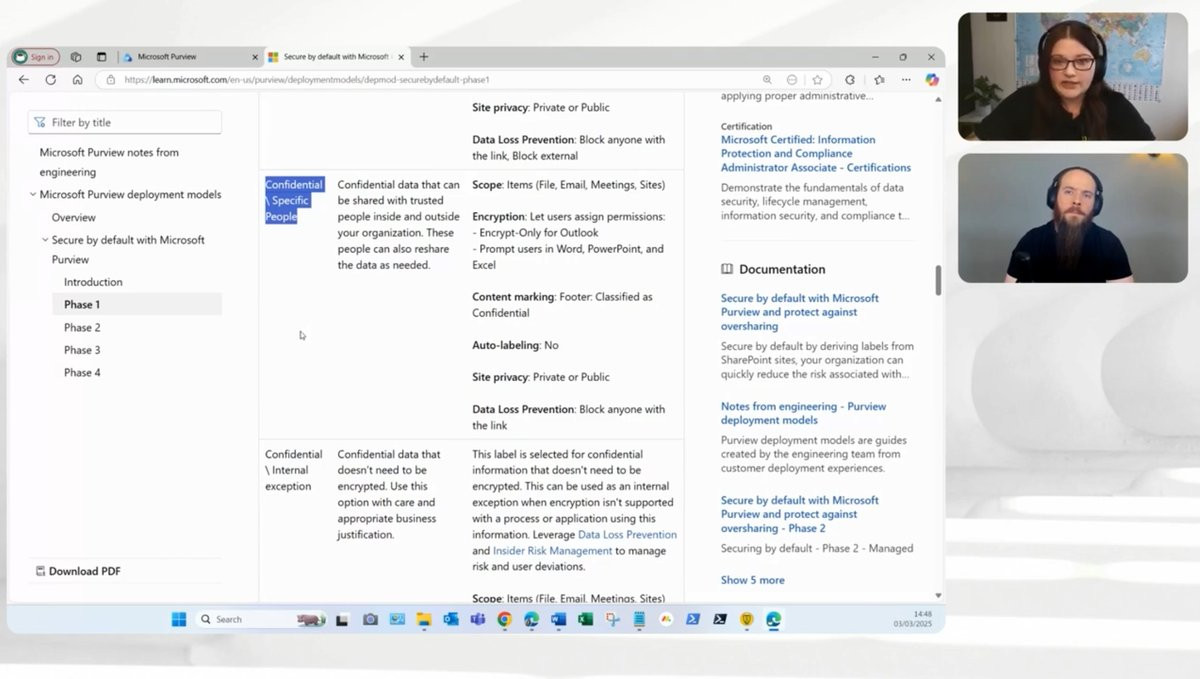Open Microsoft Purview notes from engineering
1200x679 pixels.
pos(109,162)
